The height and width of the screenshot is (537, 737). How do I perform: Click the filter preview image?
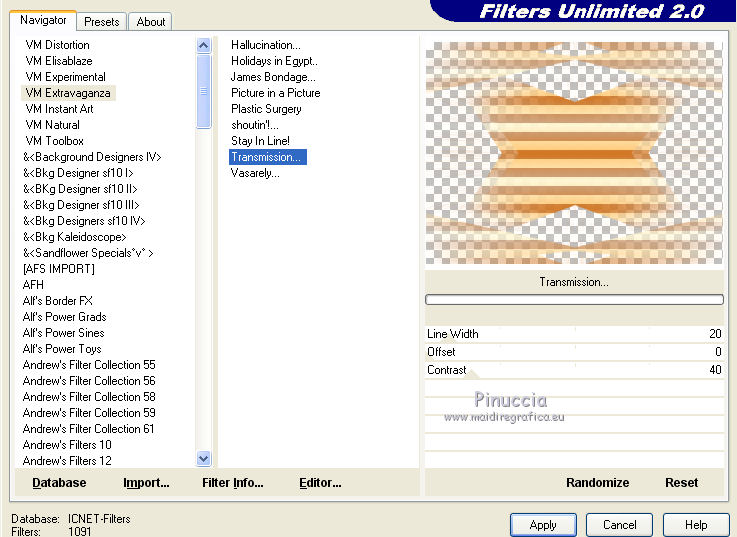(574, 153)
